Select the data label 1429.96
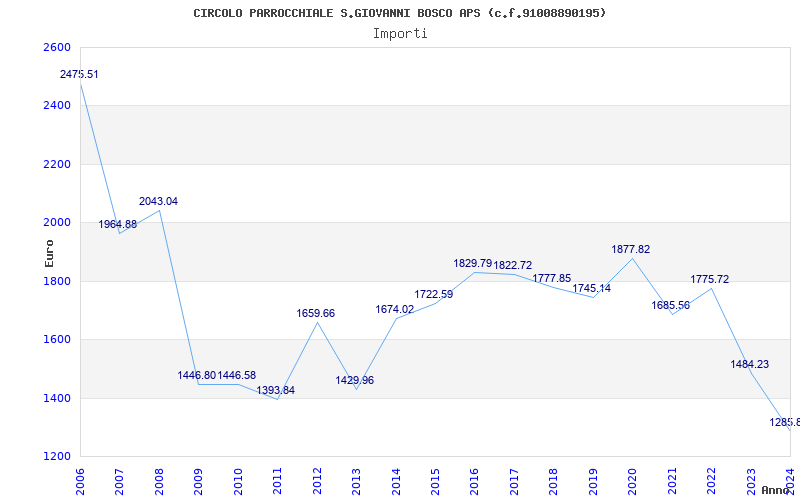 tap(355, 381)
